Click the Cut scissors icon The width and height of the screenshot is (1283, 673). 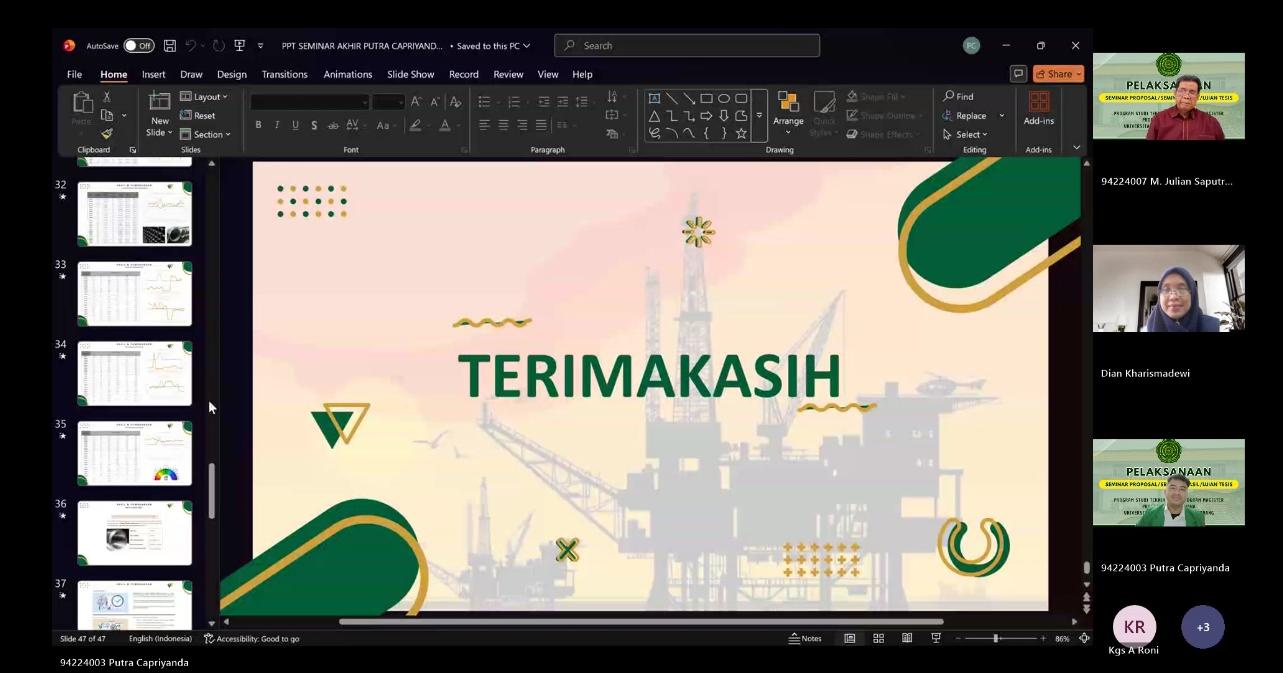[107, 97]
